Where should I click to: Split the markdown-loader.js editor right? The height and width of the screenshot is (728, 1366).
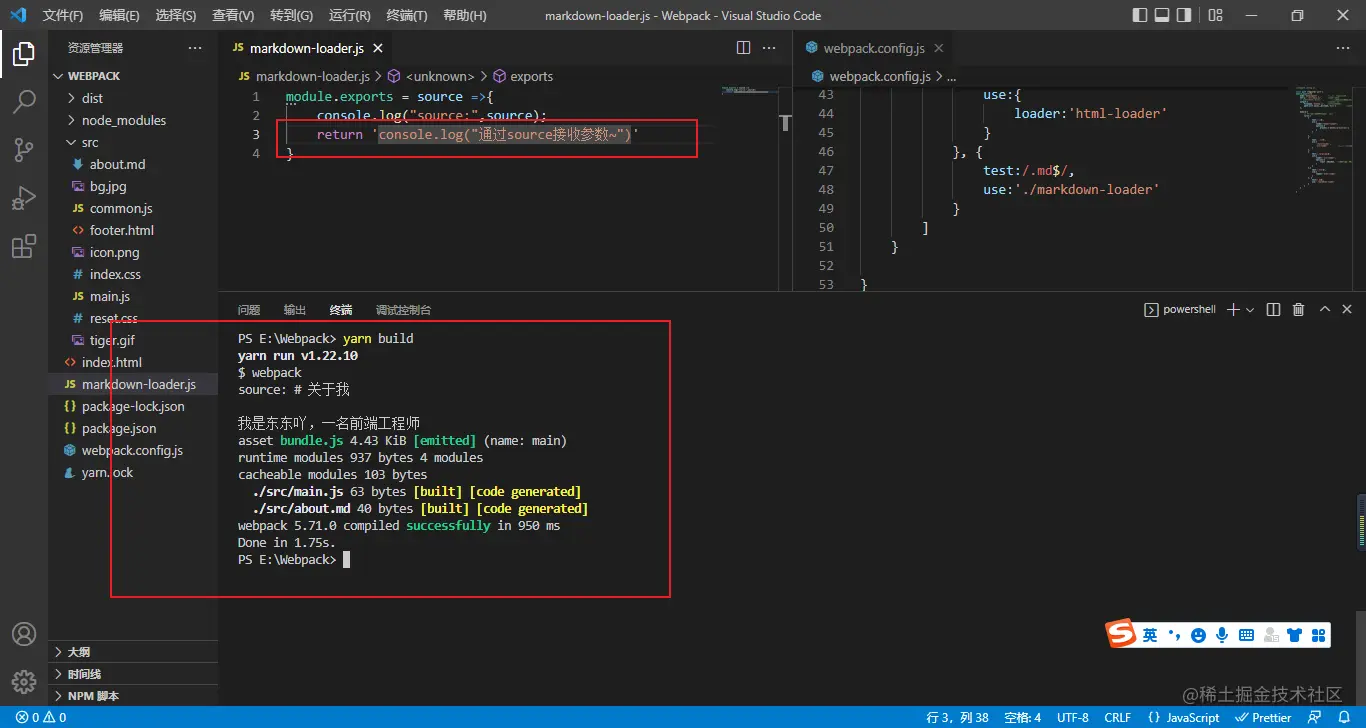point(743,48)
